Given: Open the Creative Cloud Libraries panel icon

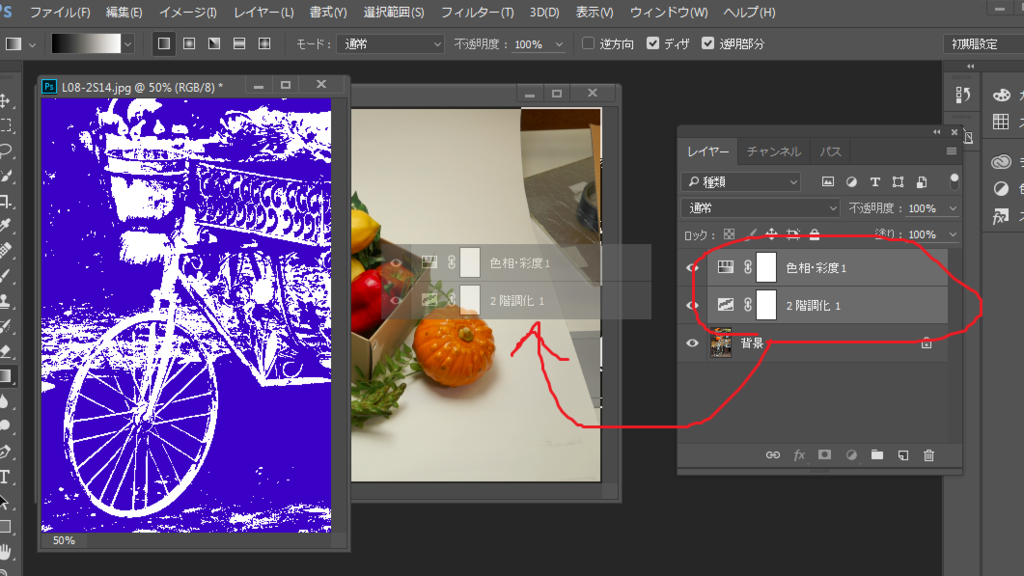Looking at the screenshot, I should (x=1000, y=161).
